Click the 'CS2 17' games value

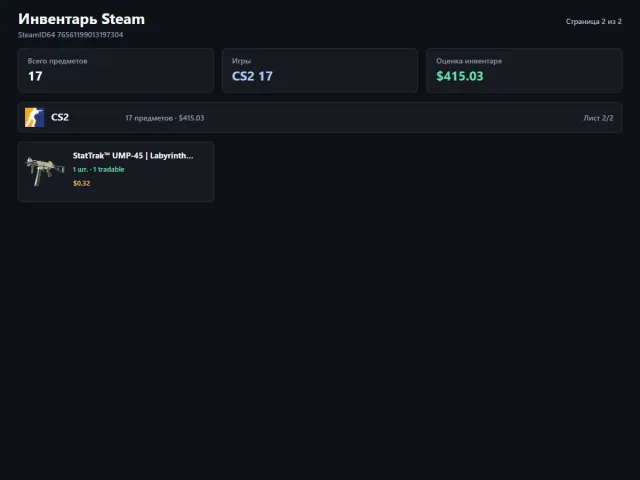[252, 76]
